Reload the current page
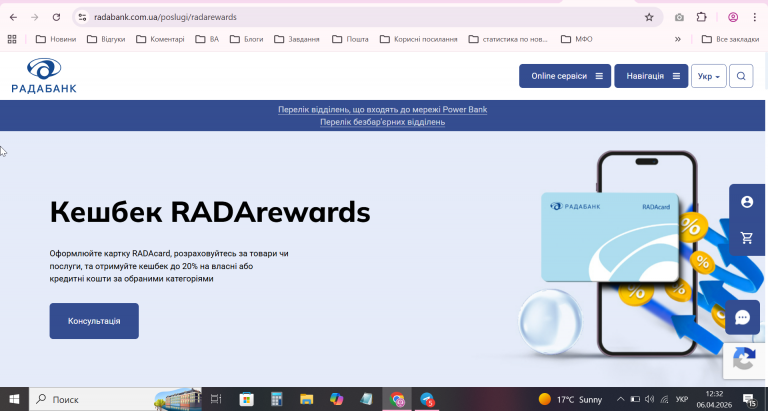Image resolution: width=768 pixels, height=411 pixels. tap(56, 17)
